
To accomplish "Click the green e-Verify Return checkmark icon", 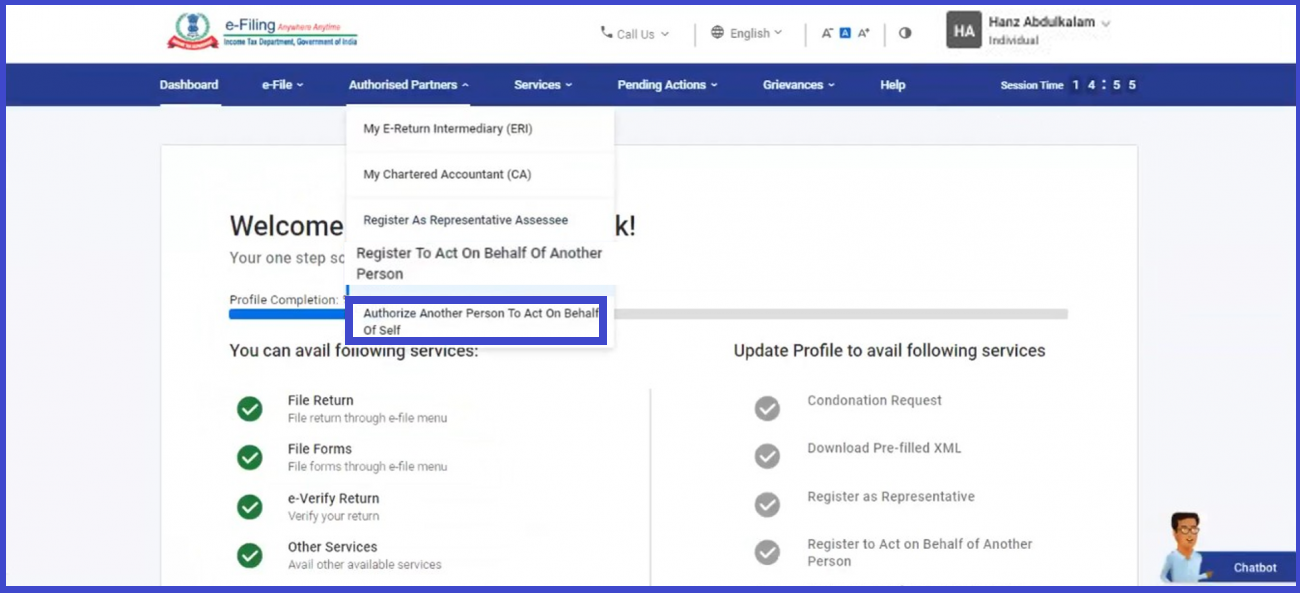I will (x=249, y=507).
